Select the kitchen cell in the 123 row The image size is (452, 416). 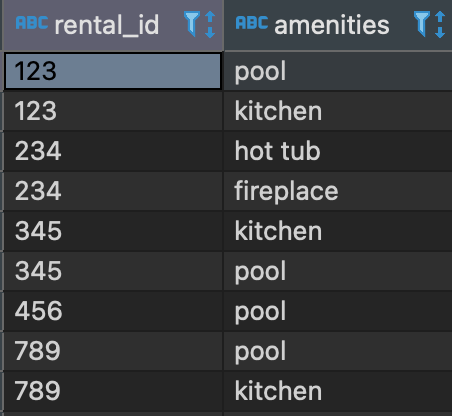[338, 111]
